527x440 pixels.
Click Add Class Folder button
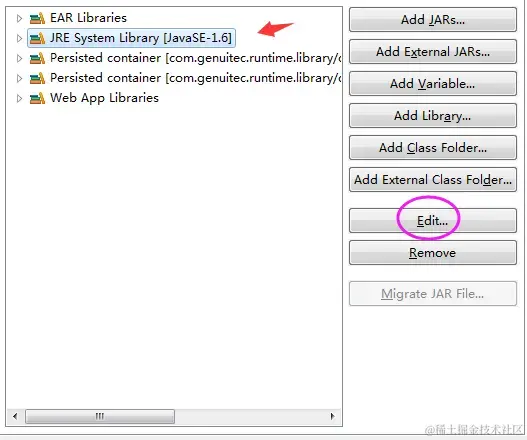pos(433,148)
